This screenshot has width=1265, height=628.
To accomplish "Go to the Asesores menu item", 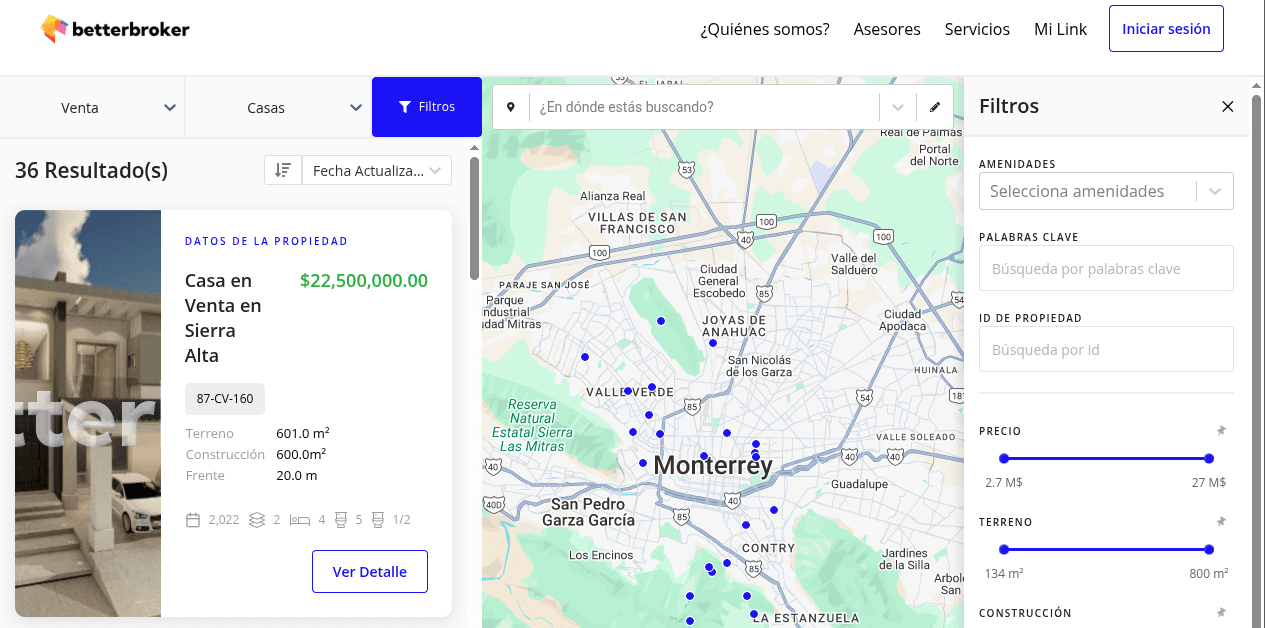I will [x=887, y=29].
